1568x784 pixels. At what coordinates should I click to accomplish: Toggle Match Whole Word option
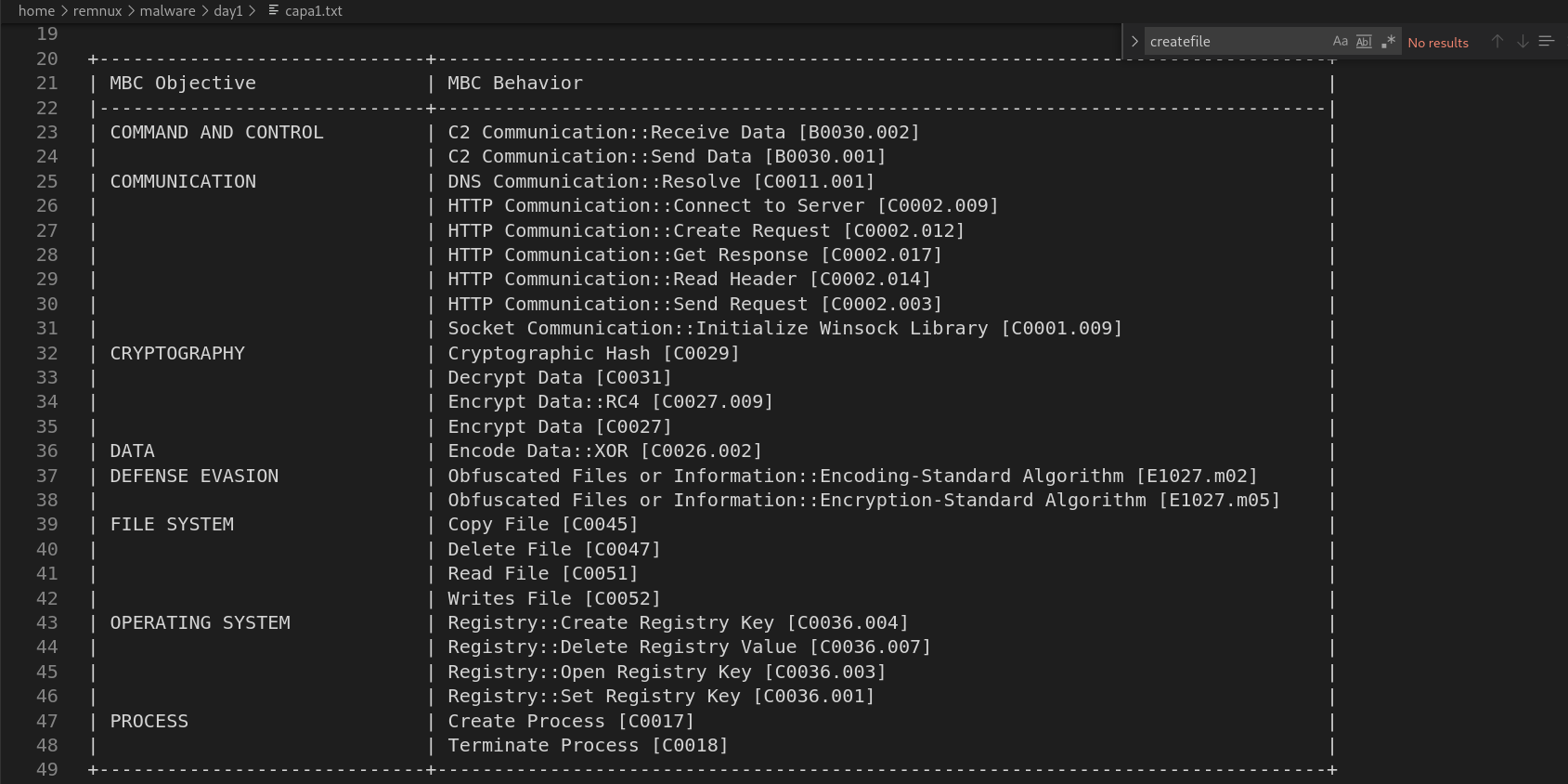pos(1364,42)
